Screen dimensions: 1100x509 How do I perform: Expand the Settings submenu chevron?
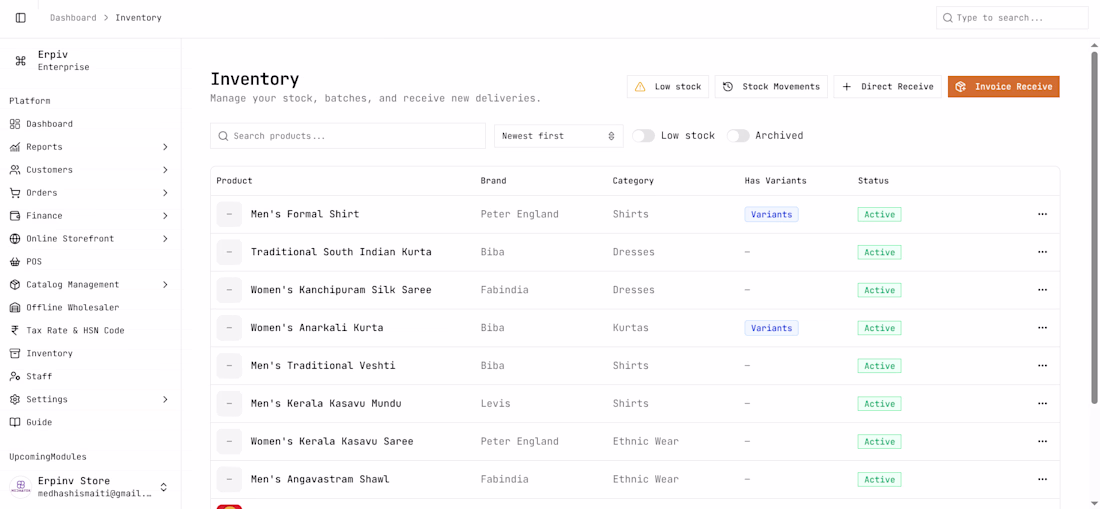[166, 400]
